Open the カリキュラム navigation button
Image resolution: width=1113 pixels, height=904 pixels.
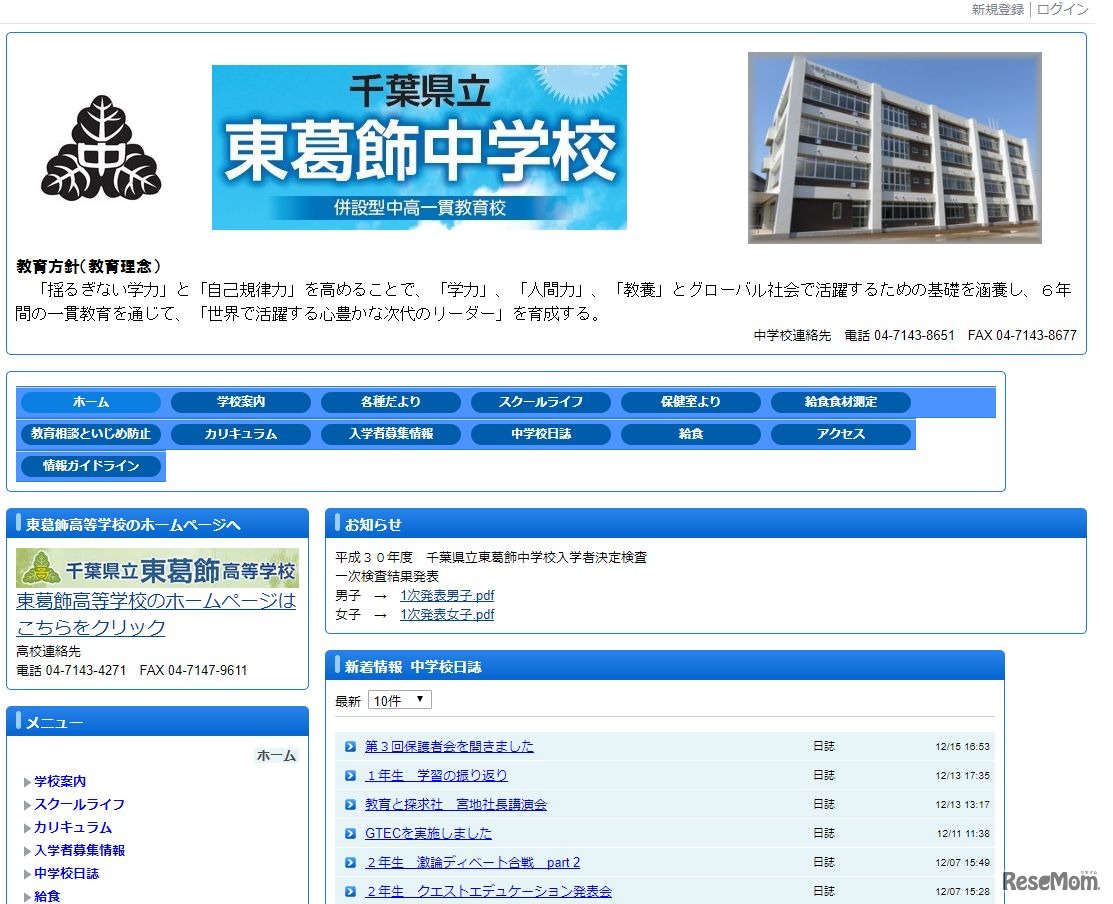click(x=241, y=434)
